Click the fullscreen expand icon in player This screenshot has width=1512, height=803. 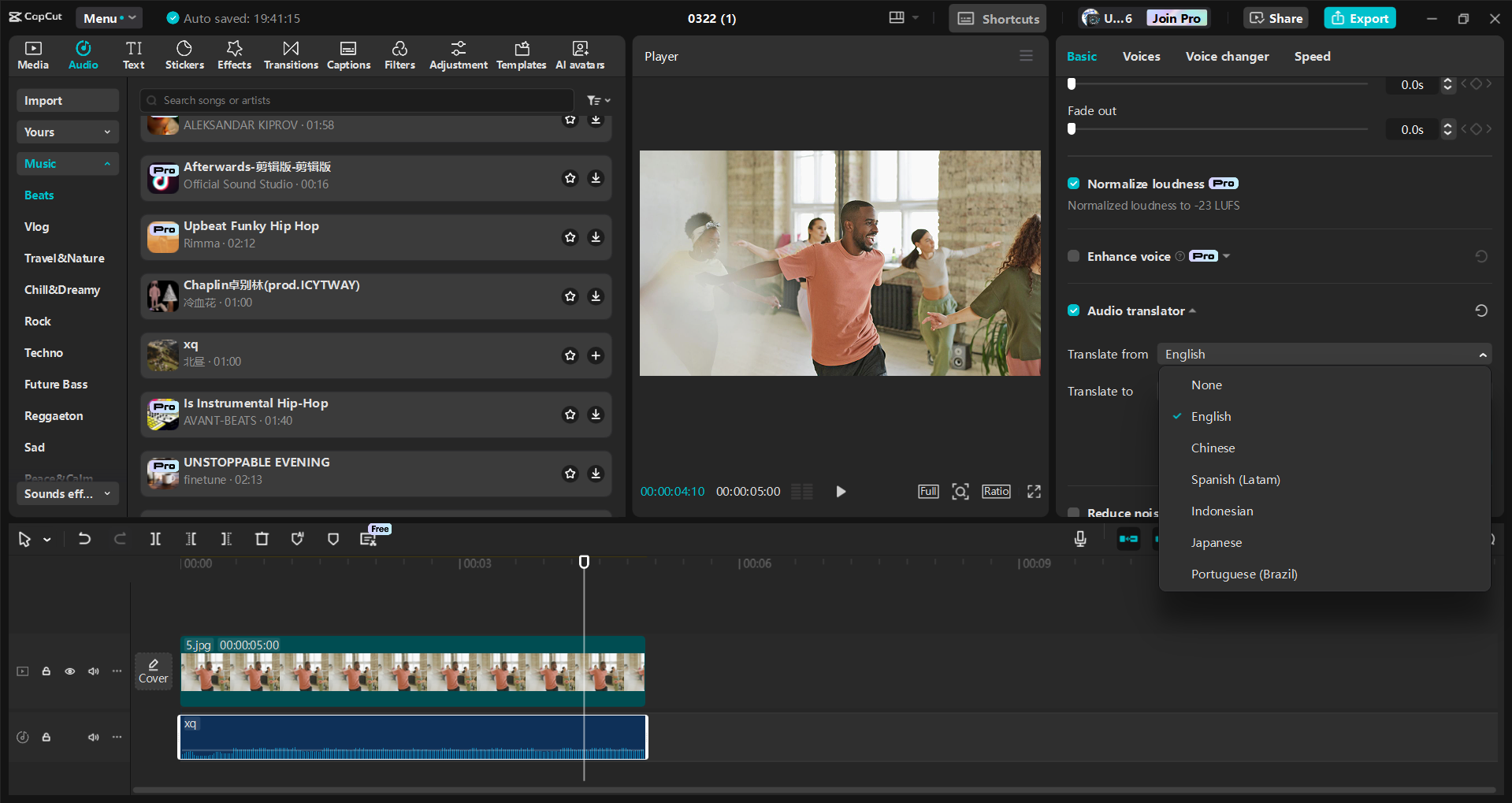tap(1034, 492)
